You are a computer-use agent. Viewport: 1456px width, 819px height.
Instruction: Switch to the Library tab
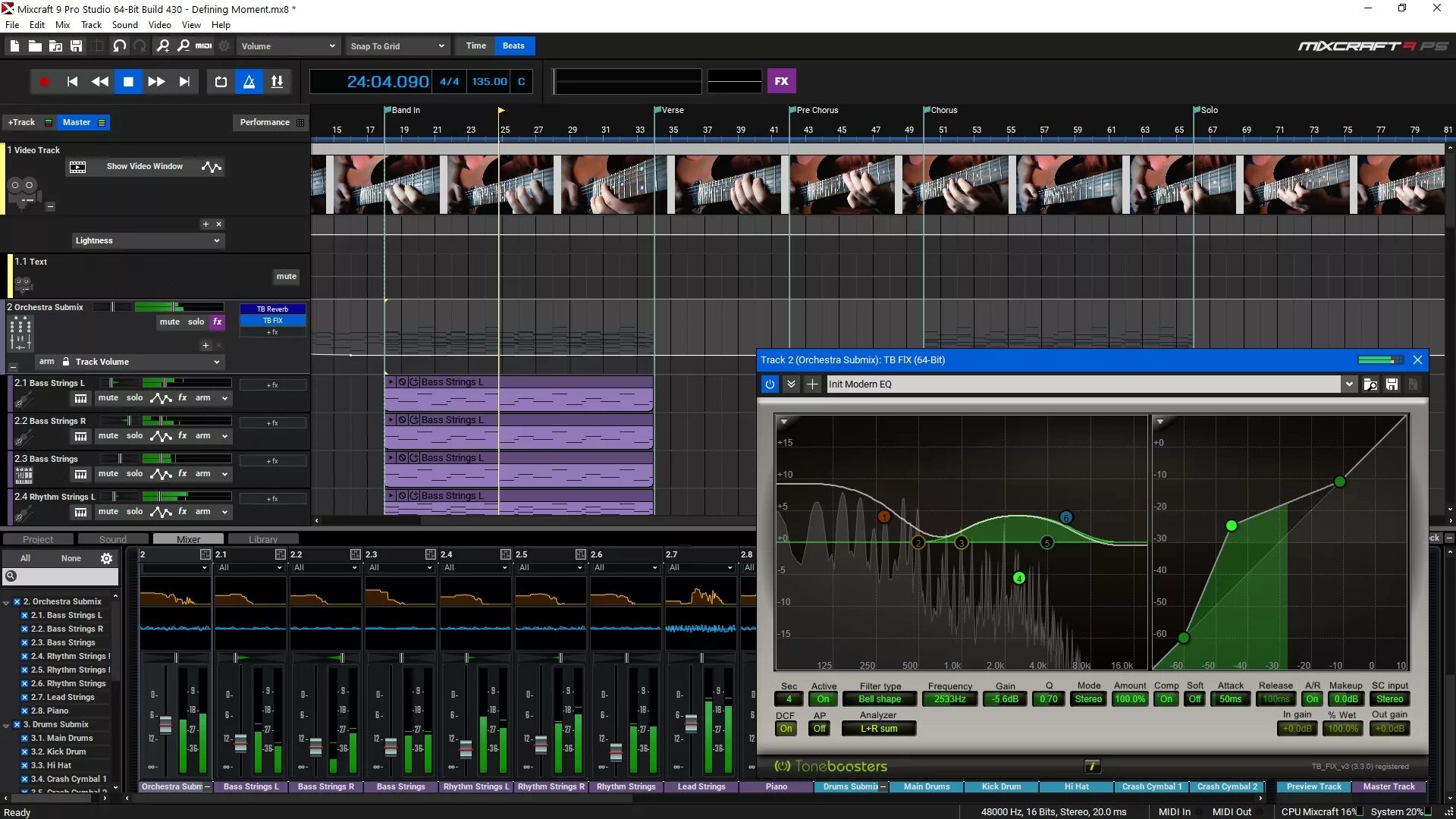(262, 539)
